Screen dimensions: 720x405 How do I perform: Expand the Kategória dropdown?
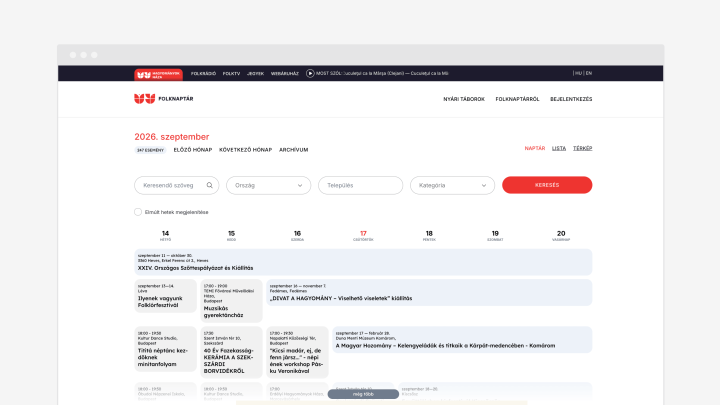click(452, 186)
